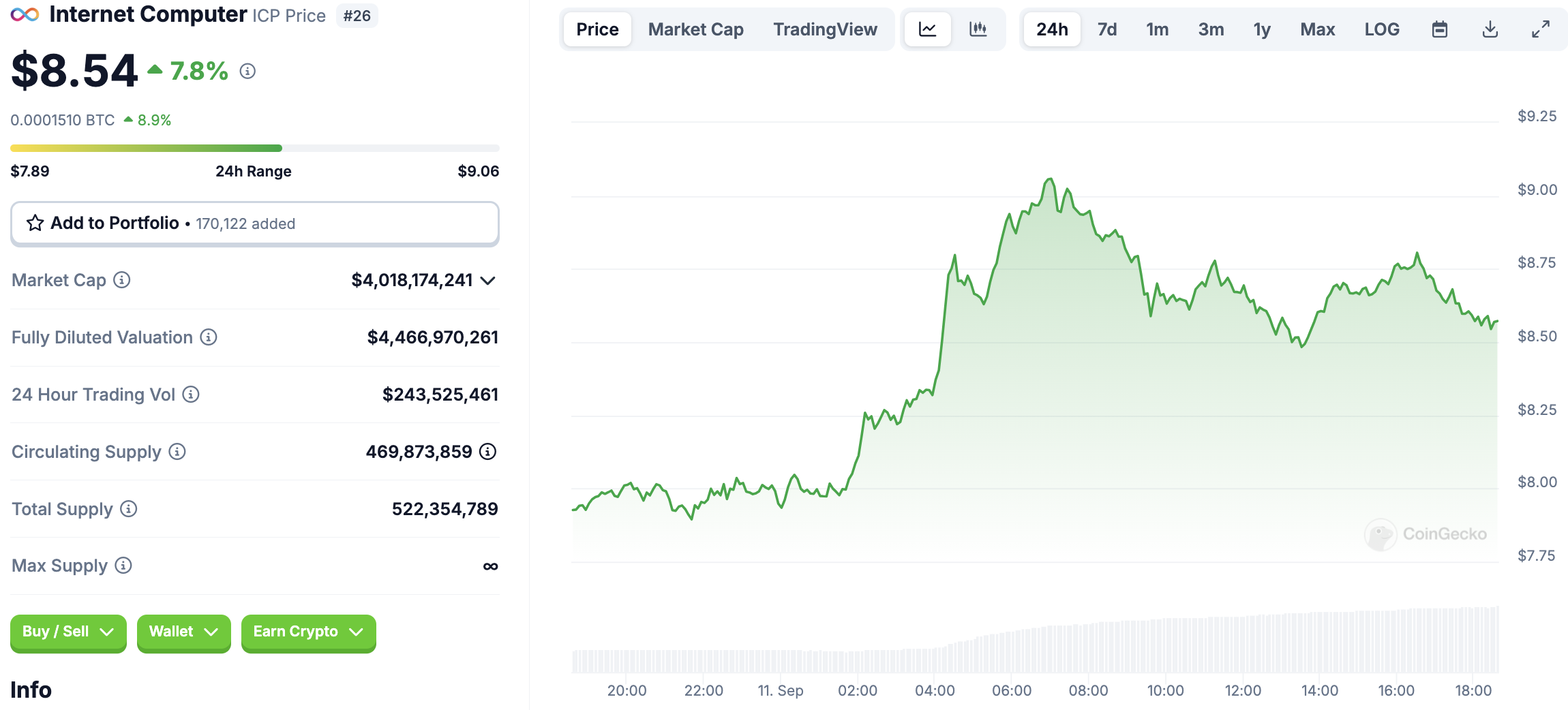Switch to the Market Cap chart tab

695,29
